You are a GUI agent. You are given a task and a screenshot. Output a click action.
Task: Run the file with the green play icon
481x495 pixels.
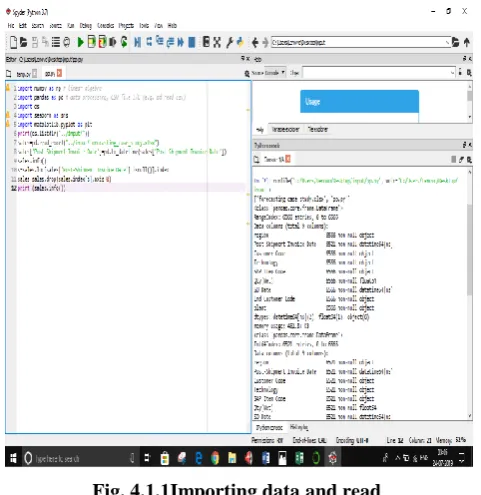coord(80,42)
